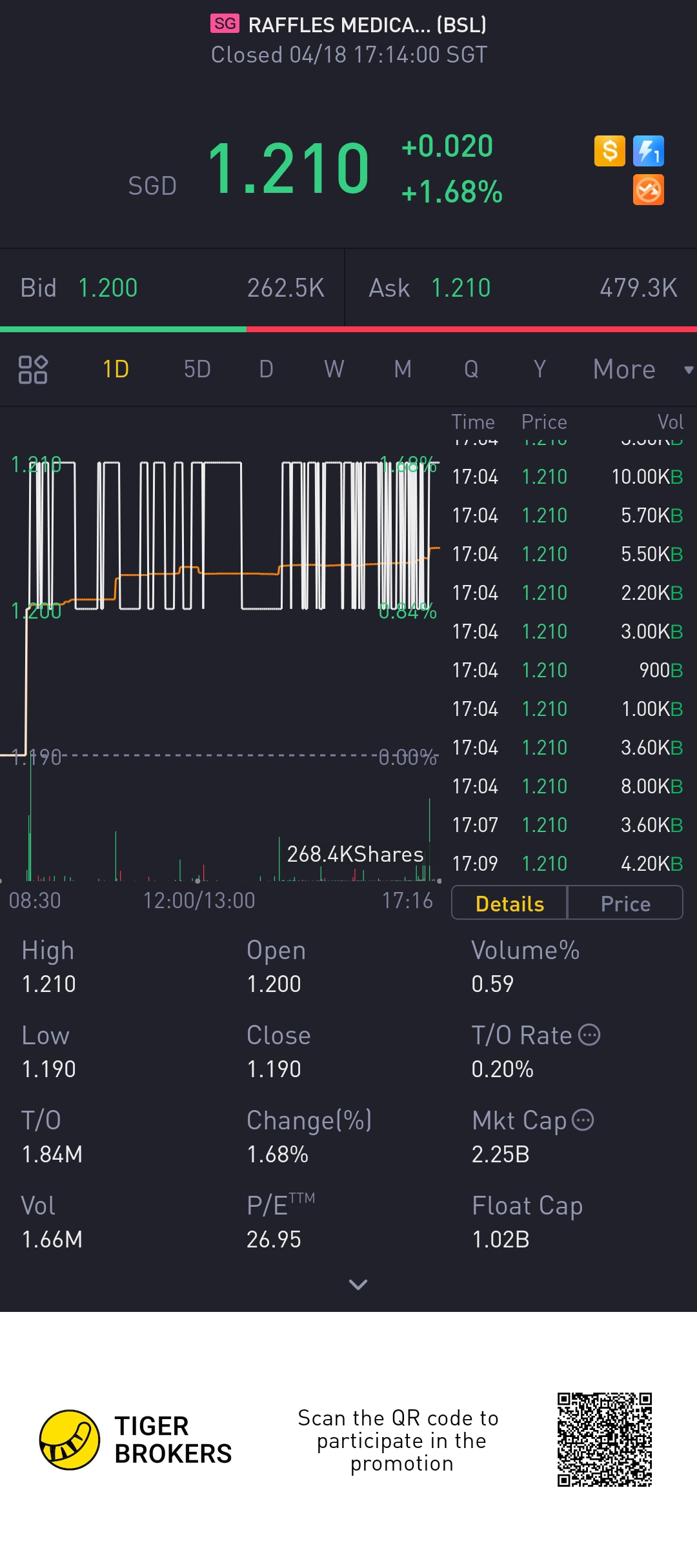Tap the P/E TTM 26.95 value

coord(274,1240)
